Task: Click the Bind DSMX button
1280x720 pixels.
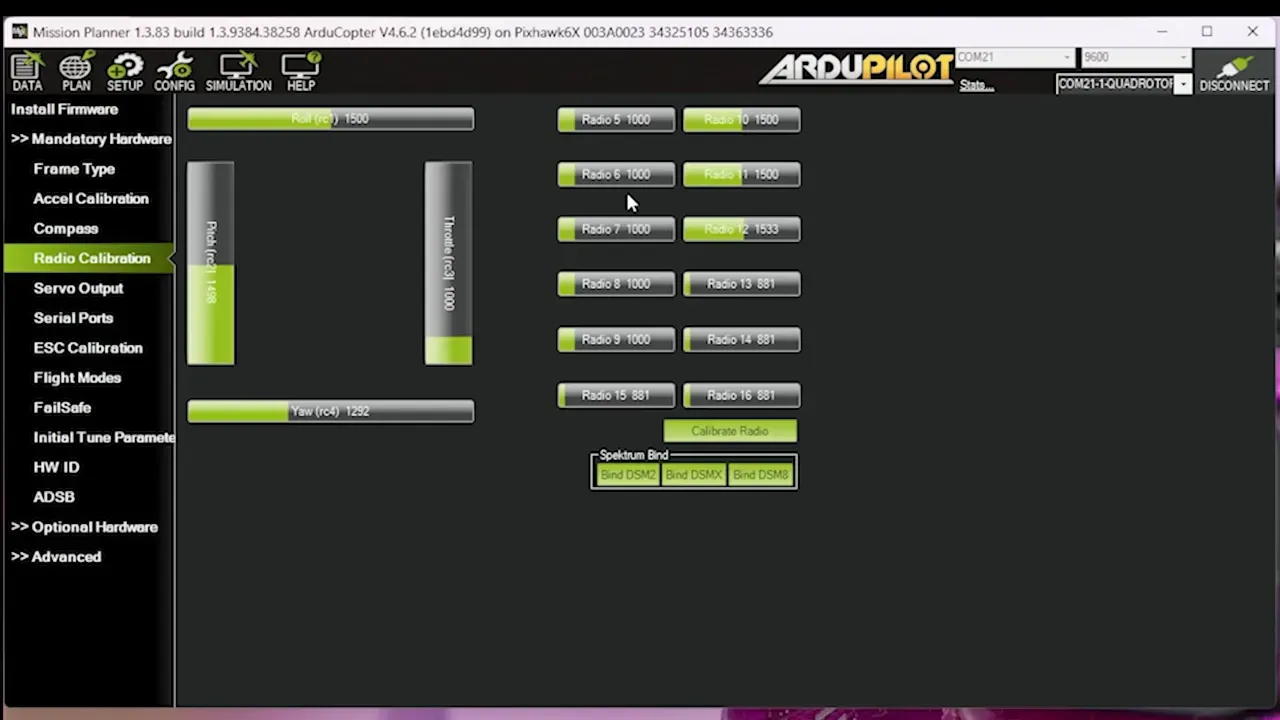Action: coord(693,475)
